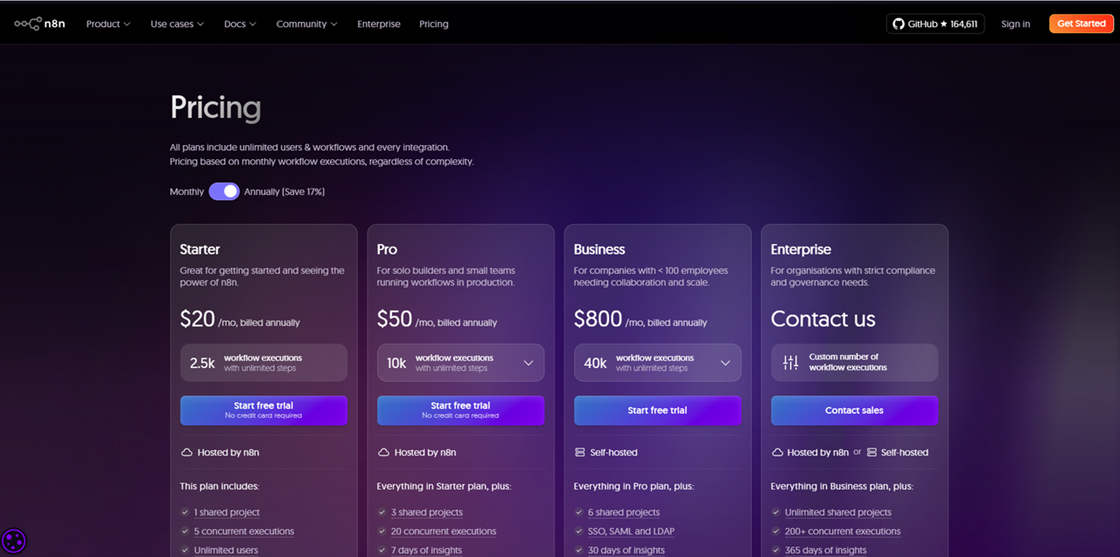The image size is (1120, 557).
Task: Click the 6 shared projects text
Action: point(624,512)
